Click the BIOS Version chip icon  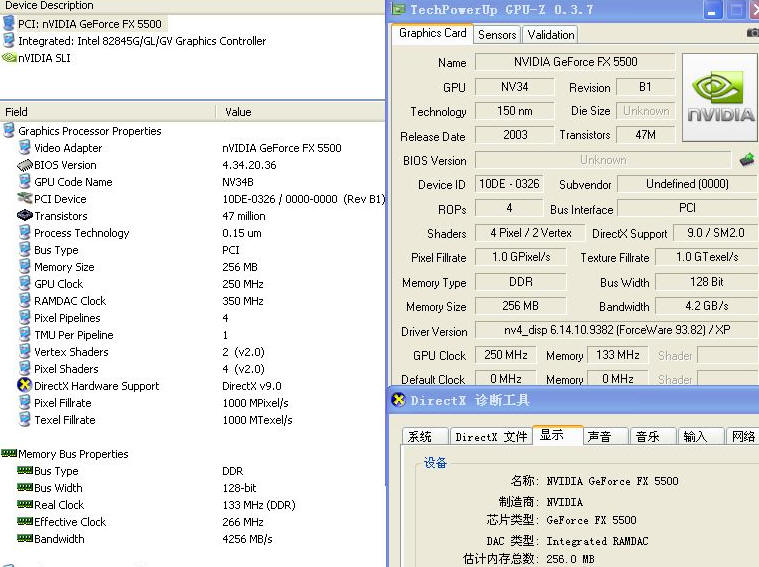click(x=25, y=165)
